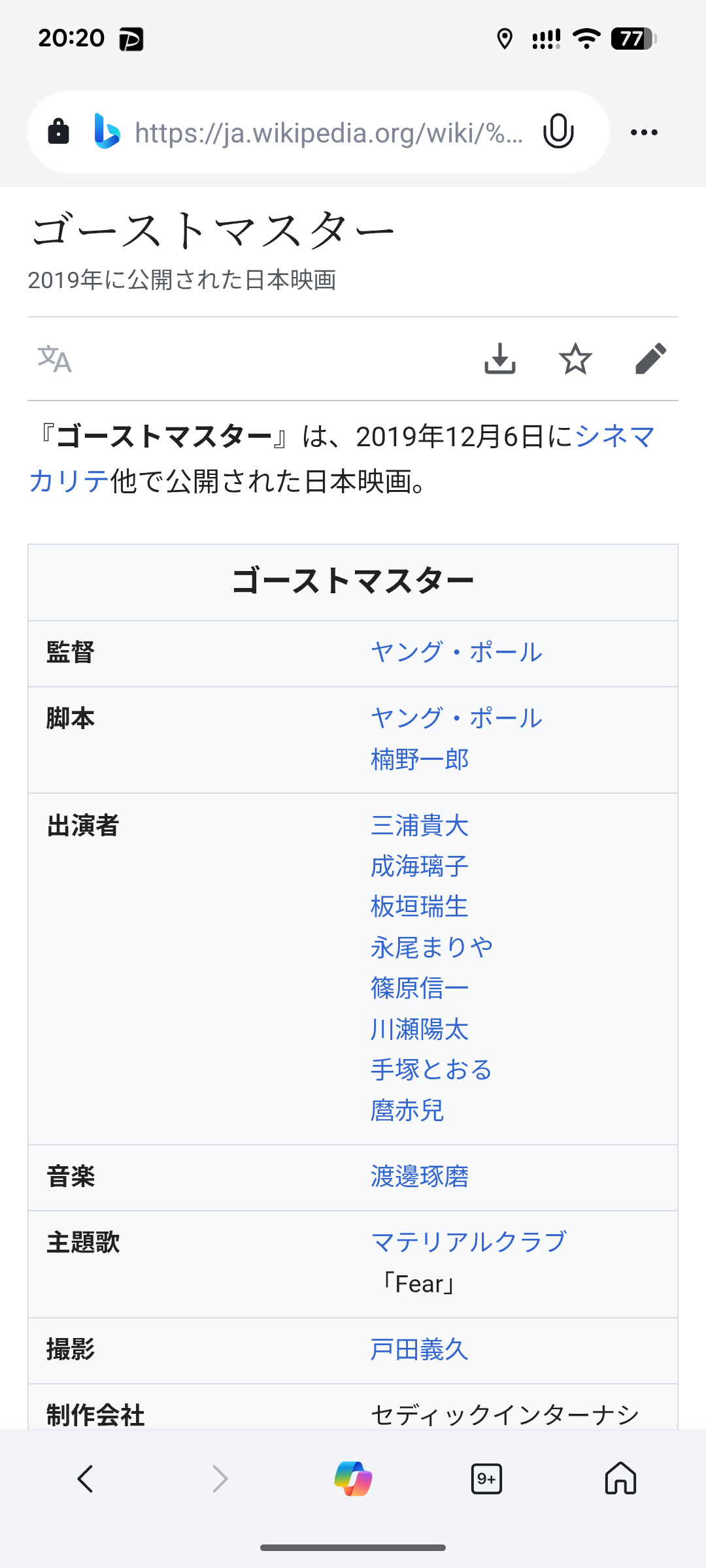
Task: Open the language translation icon
Action: (x=54, y=359)
